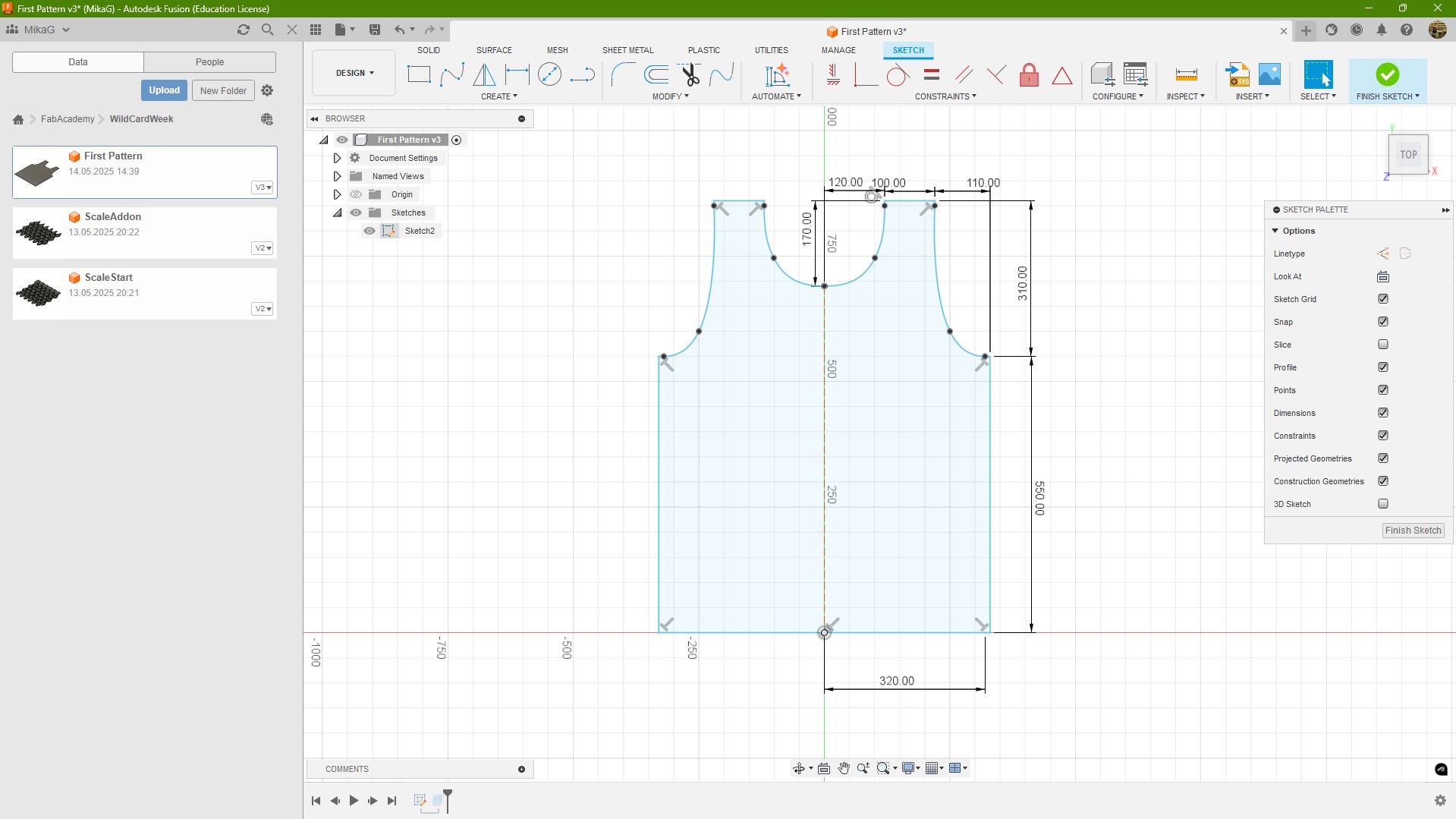
Task: Toggle the Profile checkbox
Action: 1383,367
